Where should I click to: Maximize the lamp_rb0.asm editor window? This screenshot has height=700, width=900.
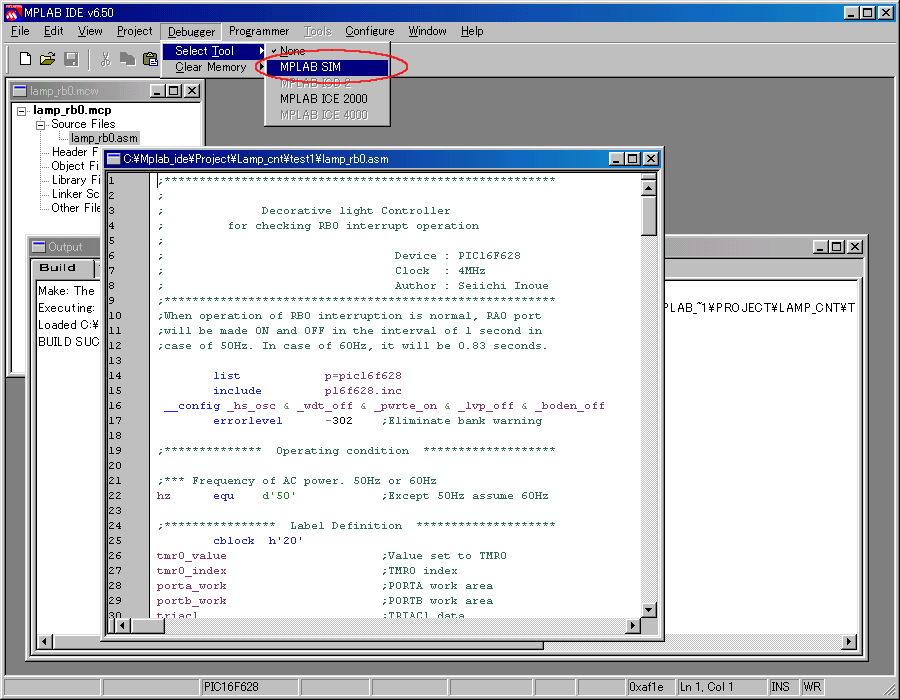coord(633,159)
